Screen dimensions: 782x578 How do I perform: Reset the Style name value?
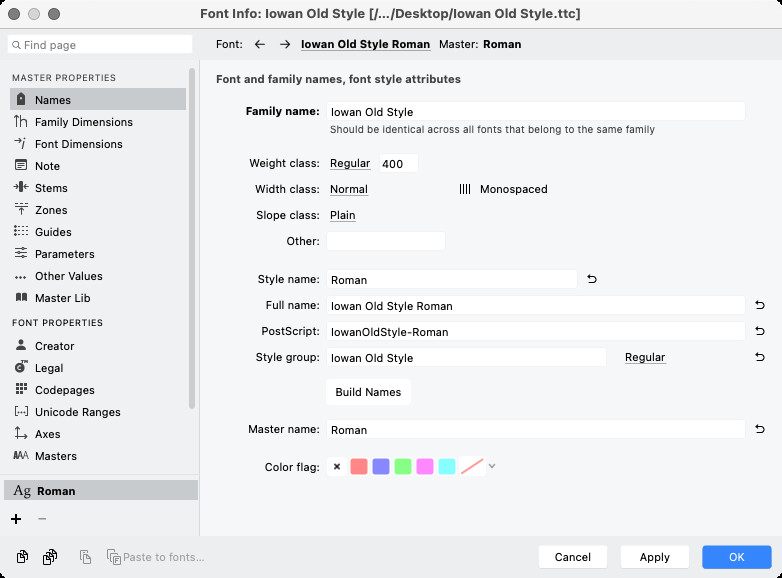point(591,279)
